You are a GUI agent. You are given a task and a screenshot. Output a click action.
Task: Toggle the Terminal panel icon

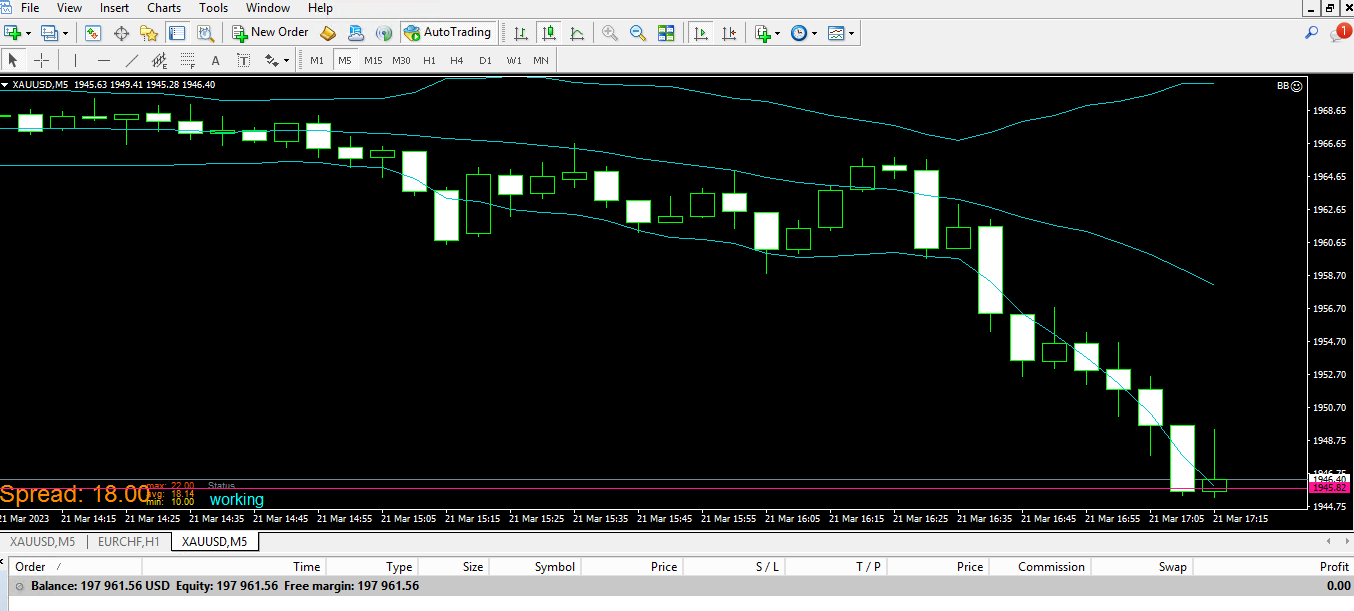click(177, 33)
